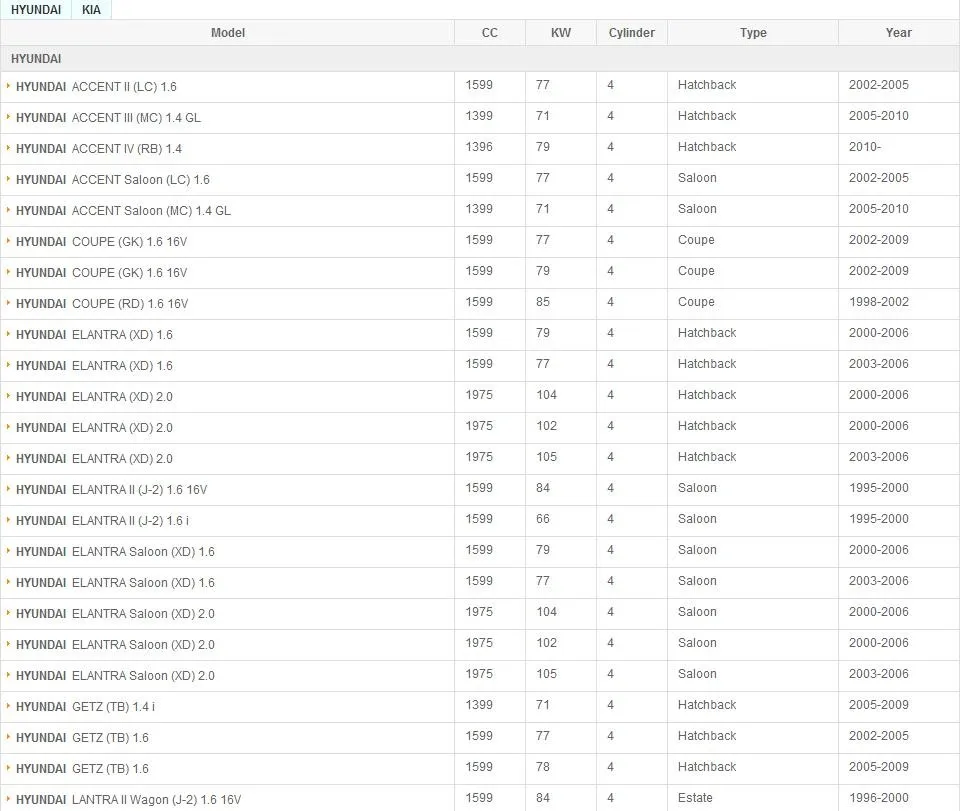
Task: Expand arrow beside LANTRA II Wagon (J-2)
Action: point(9,799)
